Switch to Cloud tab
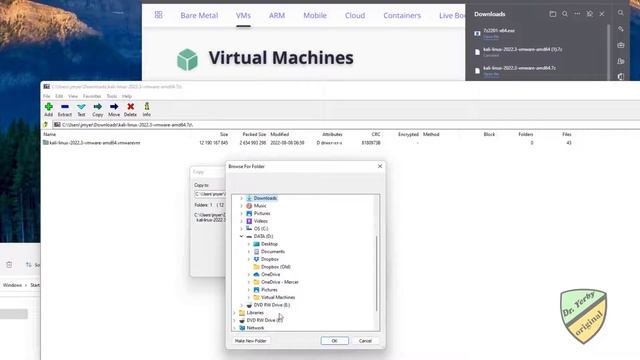The width and height of the screenshot is (640, 360). [355, 16]
